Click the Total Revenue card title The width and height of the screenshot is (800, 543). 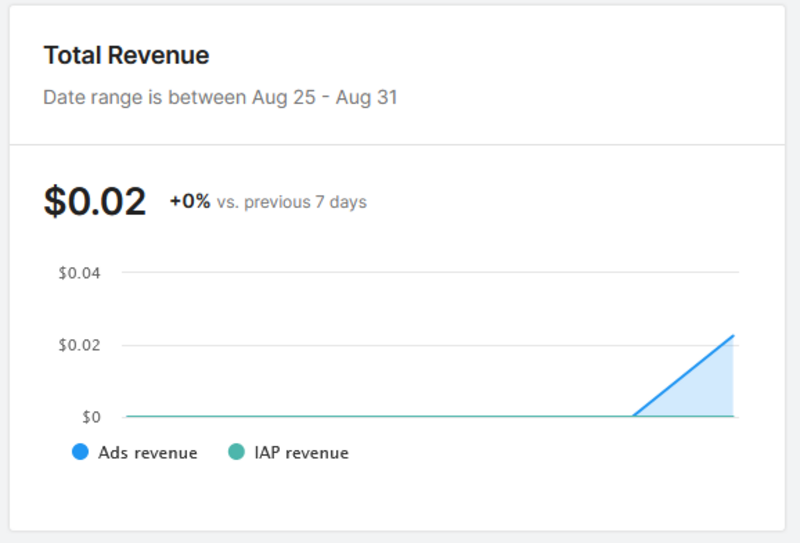[x=126, y=55]
